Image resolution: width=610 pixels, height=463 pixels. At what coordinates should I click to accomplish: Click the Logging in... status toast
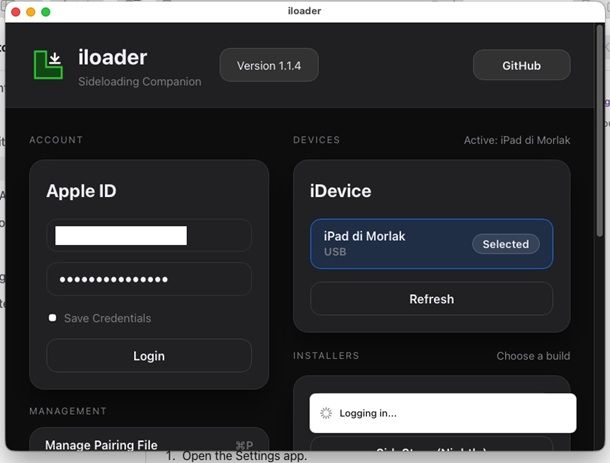pos(443,413)
